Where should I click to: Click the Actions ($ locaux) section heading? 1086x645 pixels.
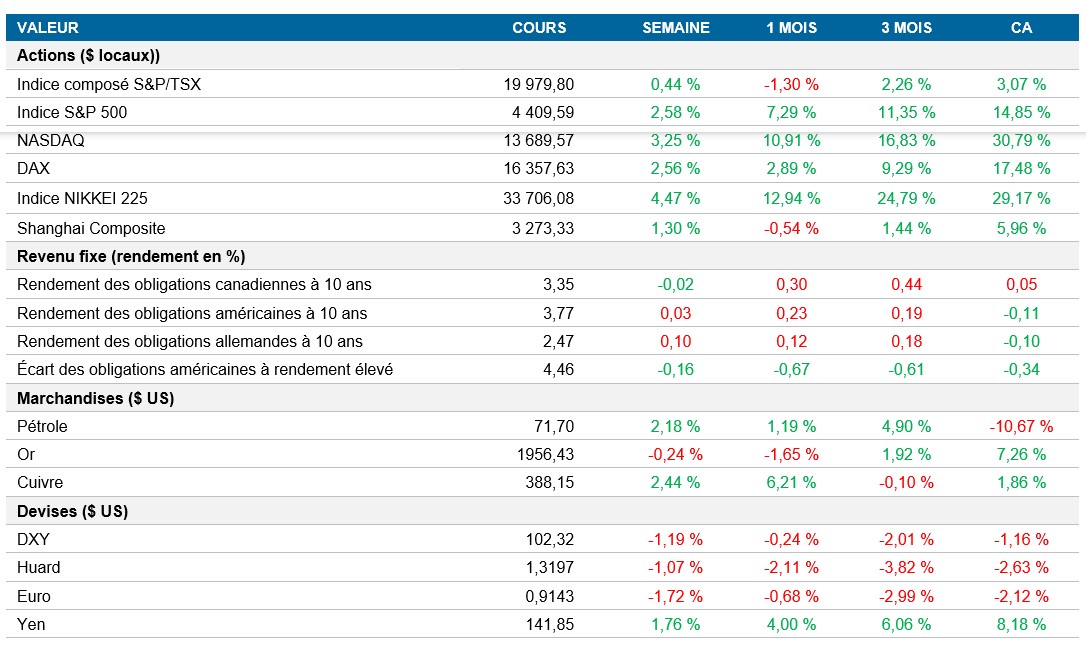pyautogui.click(x=88, y=56)
